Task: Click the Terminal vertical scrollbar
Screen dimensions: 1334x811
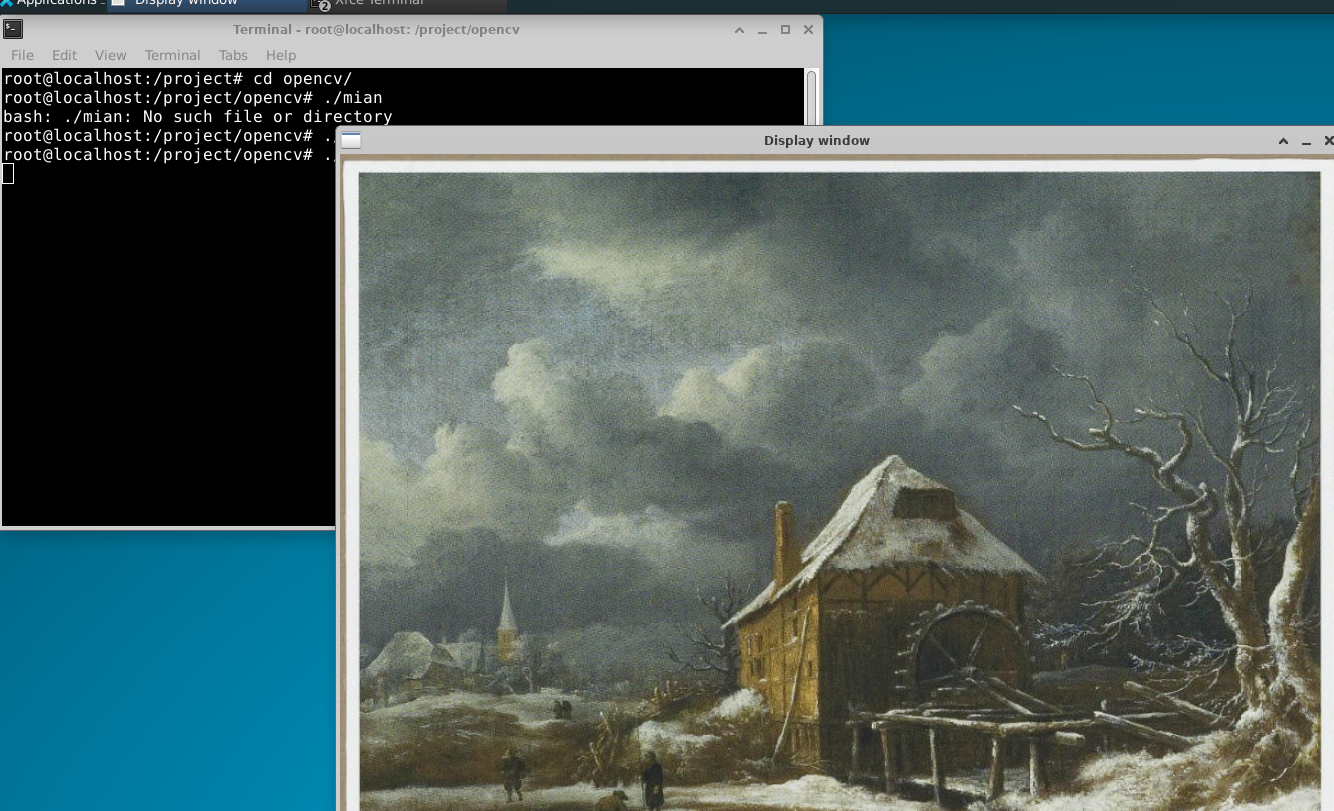Action: point(811,96)
